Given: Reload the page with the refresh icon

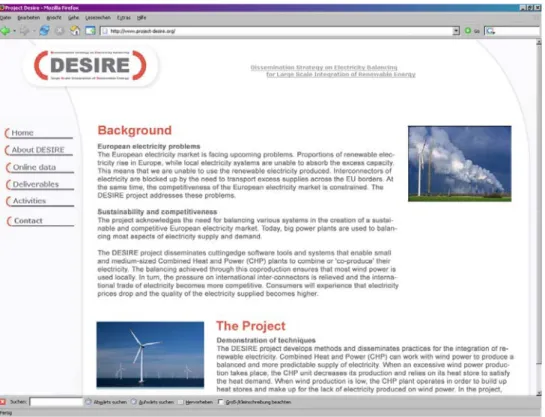Looking at the screenshot, I should [x=44, y=31].
